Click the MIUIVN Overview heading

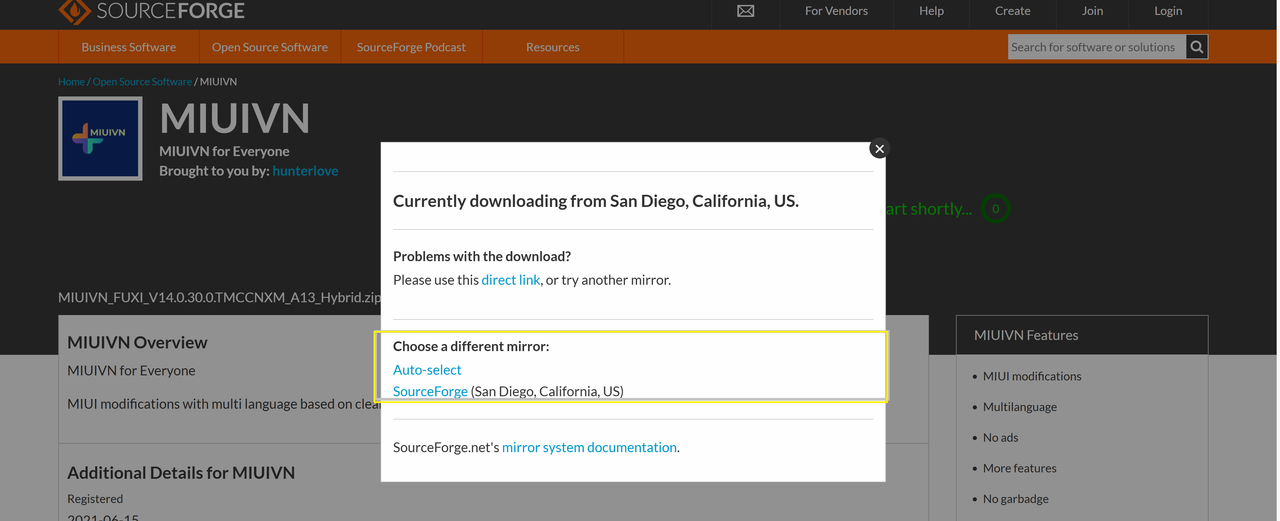pos(137,342)
